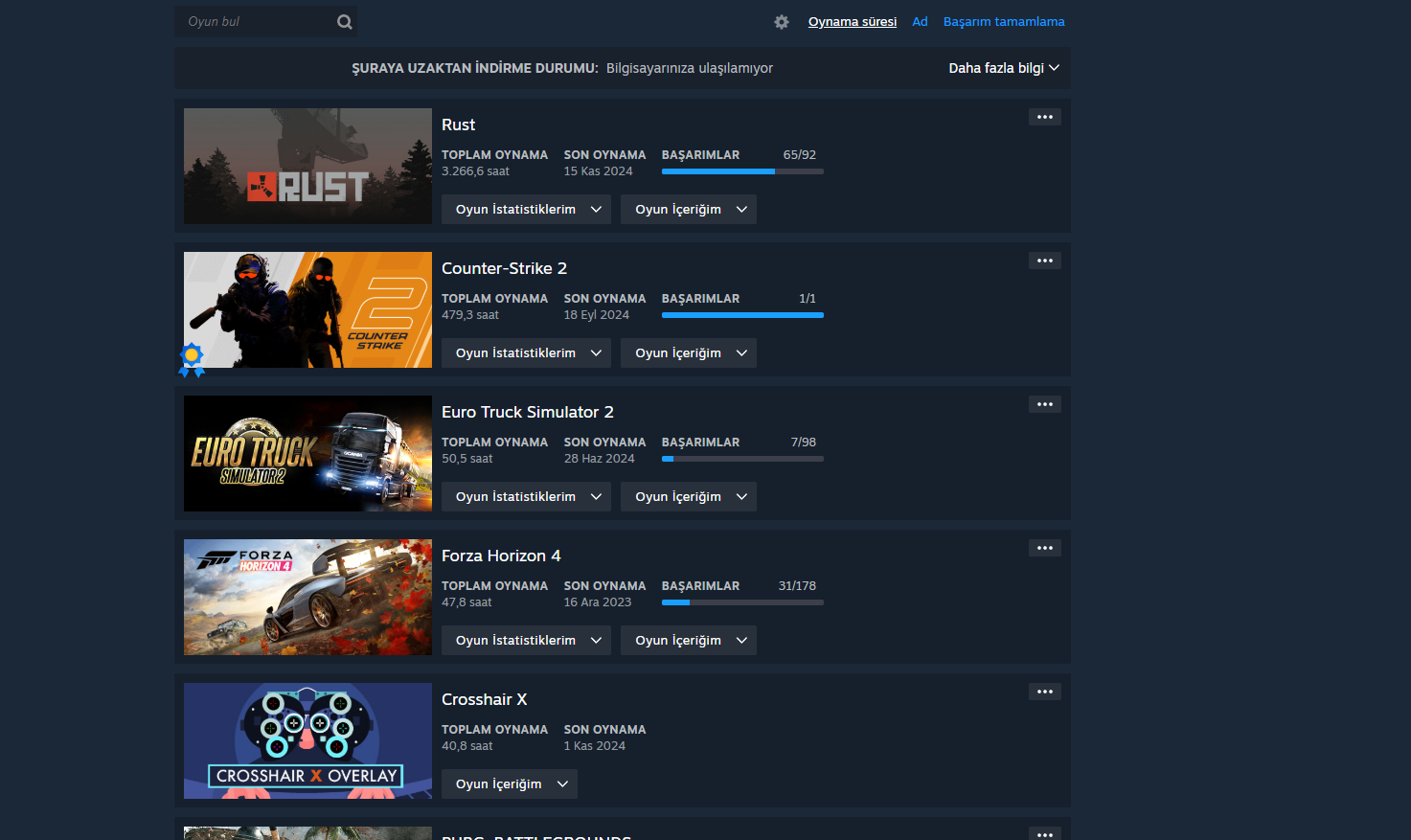1411x840 pixels.
Task: Click Euro Truck Simulator 2's 50,5 saat playtime
Action: point(467,459)
